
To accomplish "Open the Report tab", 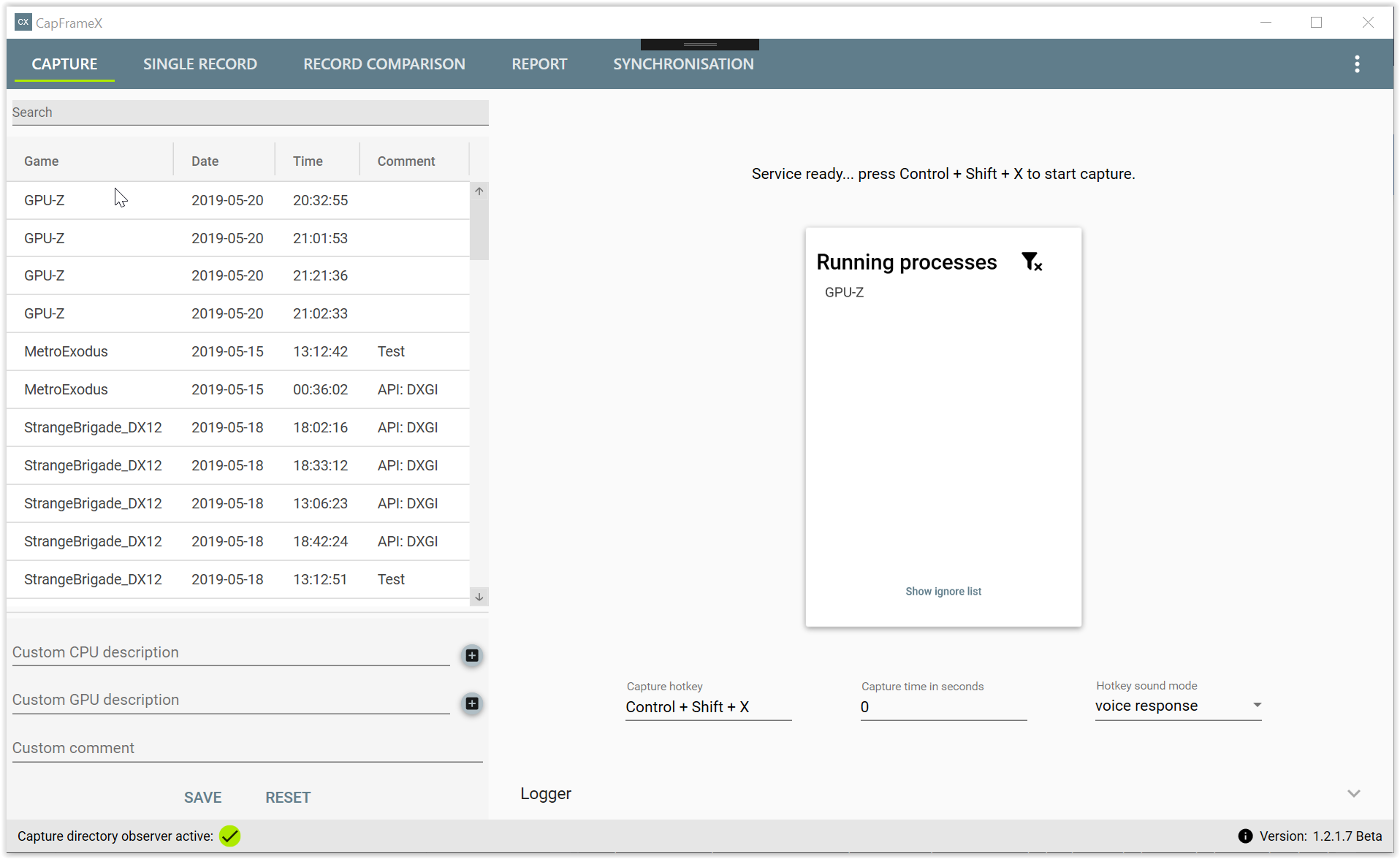I will [x=539, y=64].
